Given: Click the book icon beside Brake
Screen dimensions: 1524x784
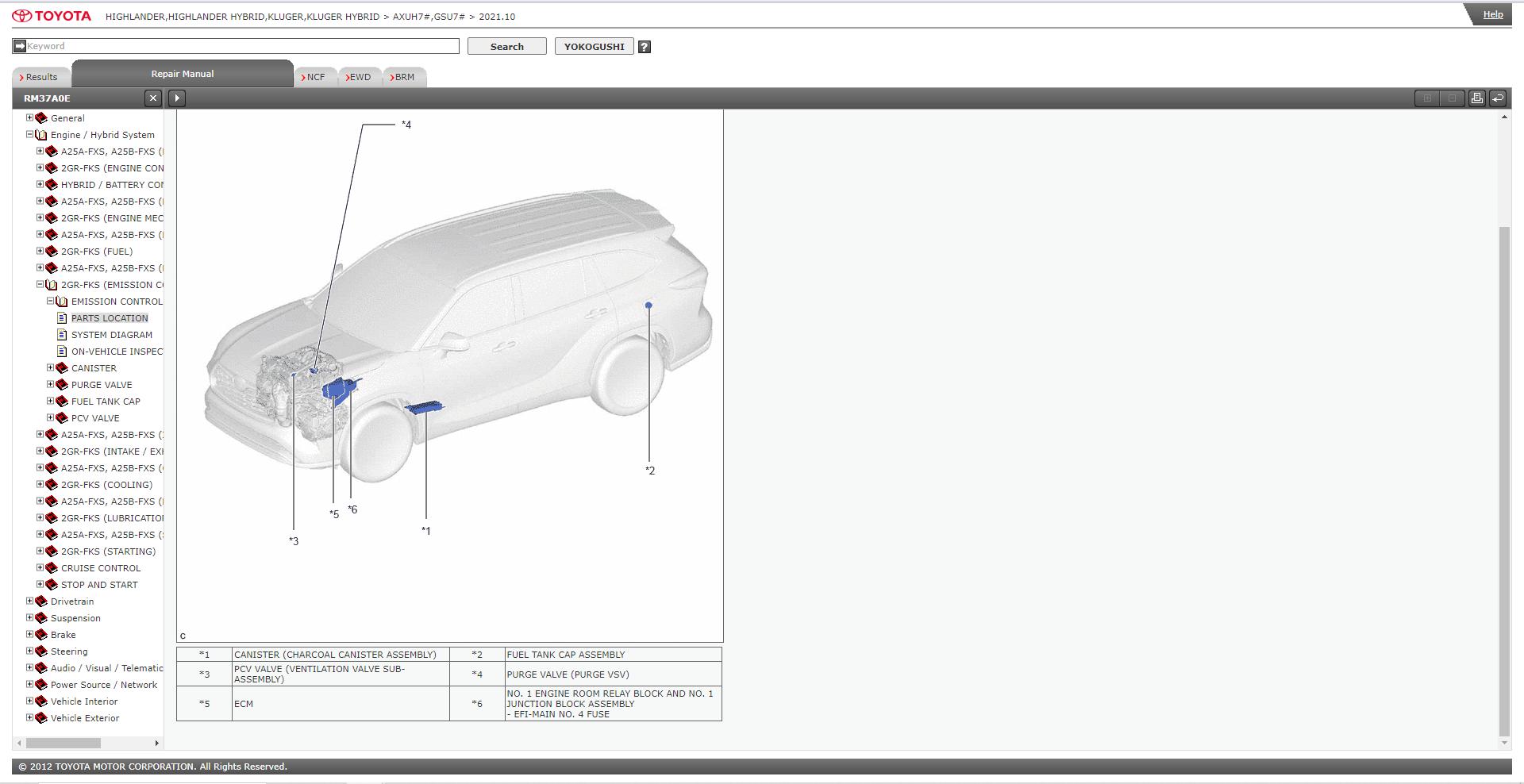Looking at the screenshot, I should [41, 635].
